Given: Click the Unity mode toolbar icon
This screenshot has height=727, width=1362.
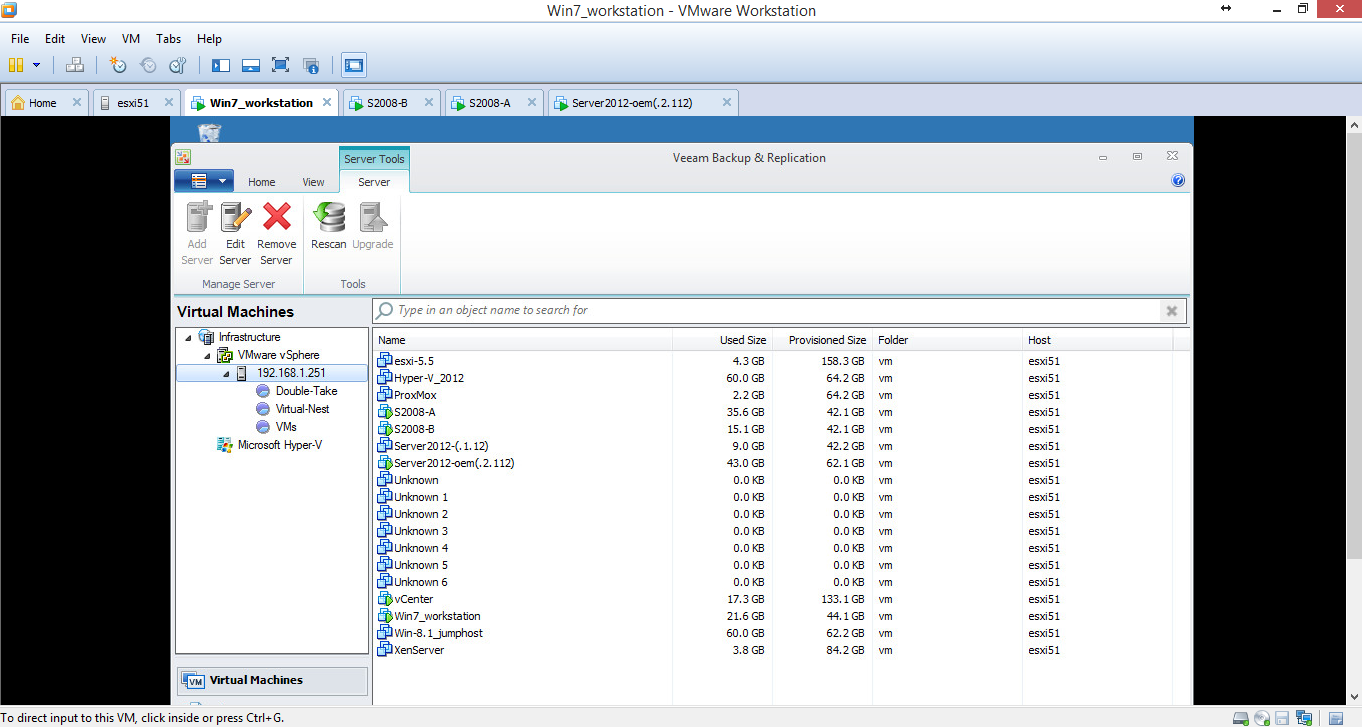Looking at the screenshot, I should coord(311,65).
